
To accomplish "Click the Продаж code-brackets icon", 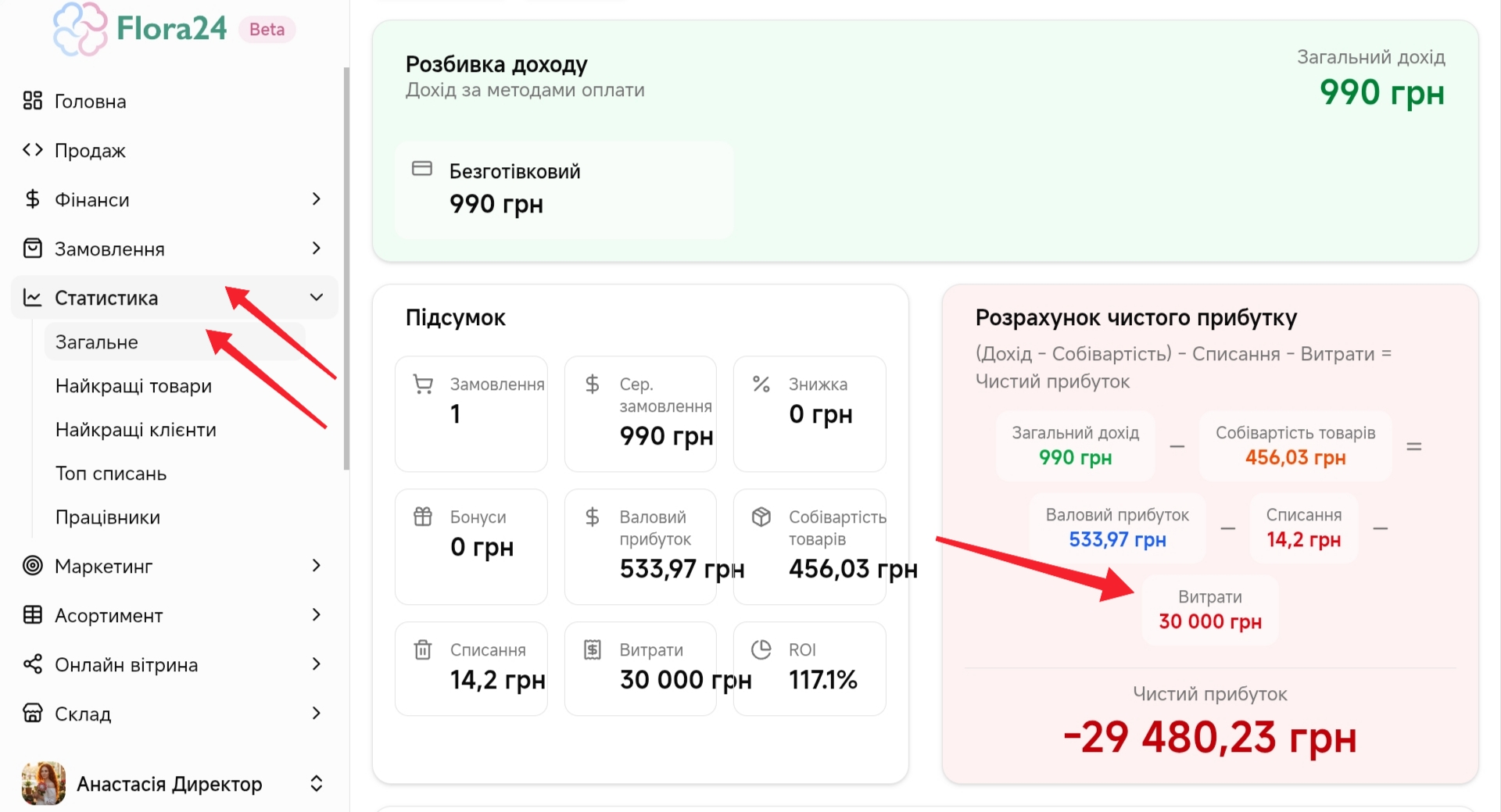I will point(33,150).
